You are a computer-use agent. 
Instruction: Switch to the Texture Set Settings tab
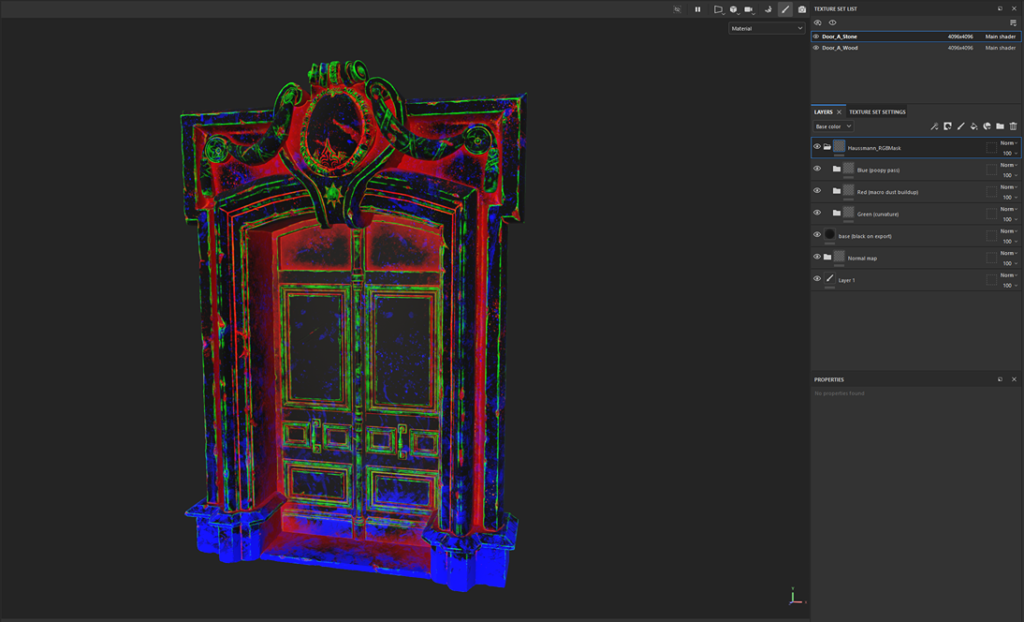tap(877, 112)
